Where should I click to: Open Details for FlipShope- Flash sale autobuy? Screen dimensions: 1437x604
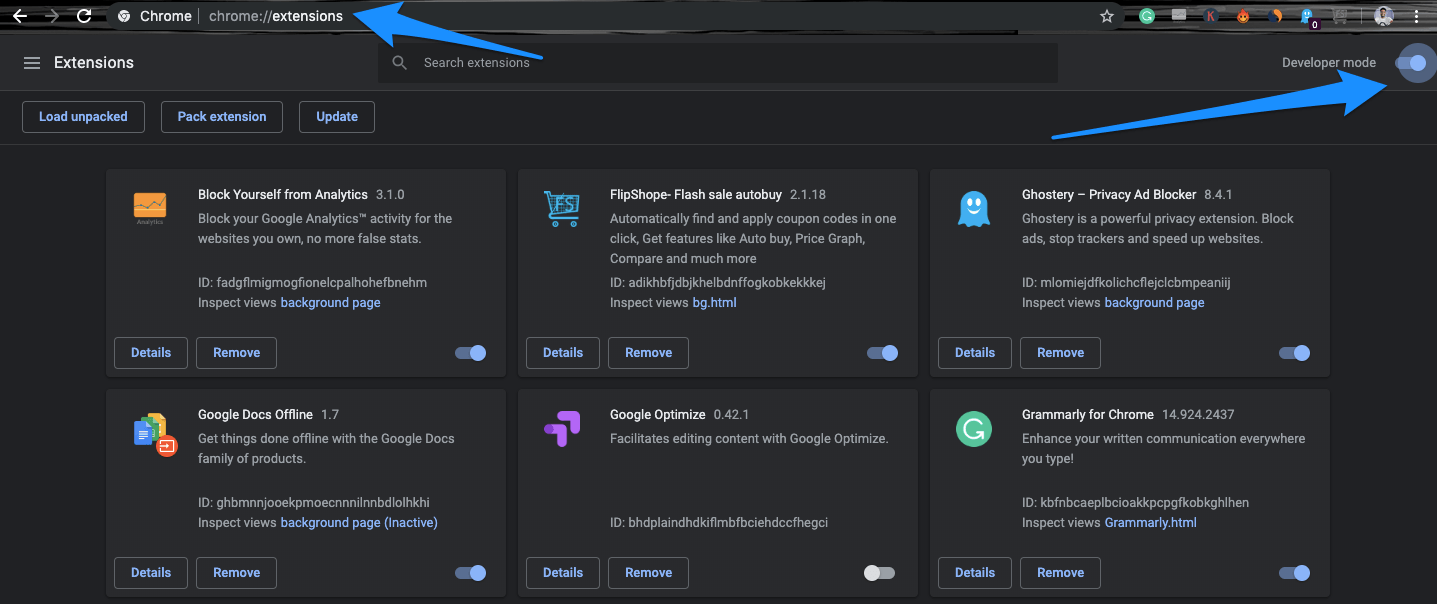(x=563, y=353)
